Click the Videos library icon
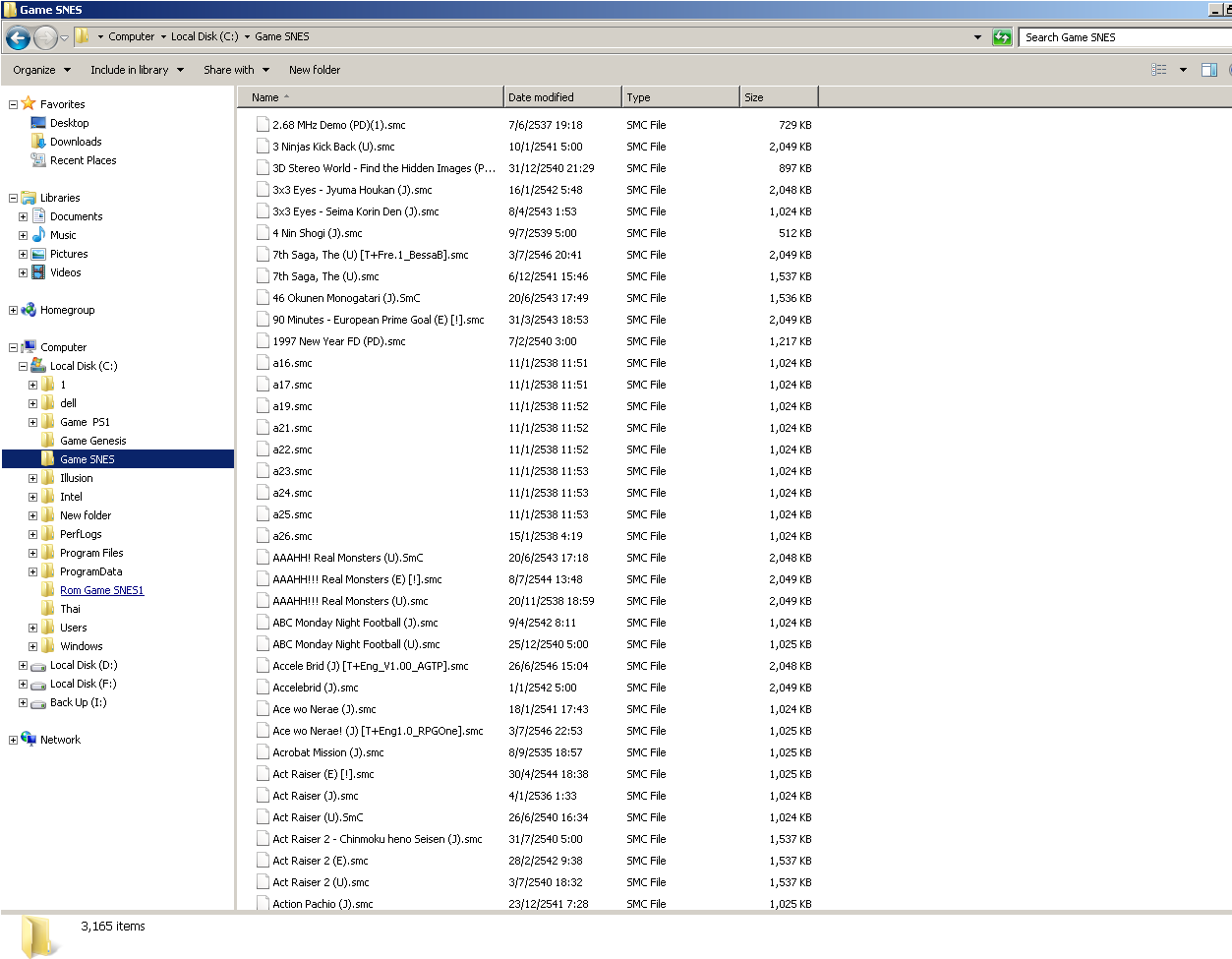 pos(38,272)
